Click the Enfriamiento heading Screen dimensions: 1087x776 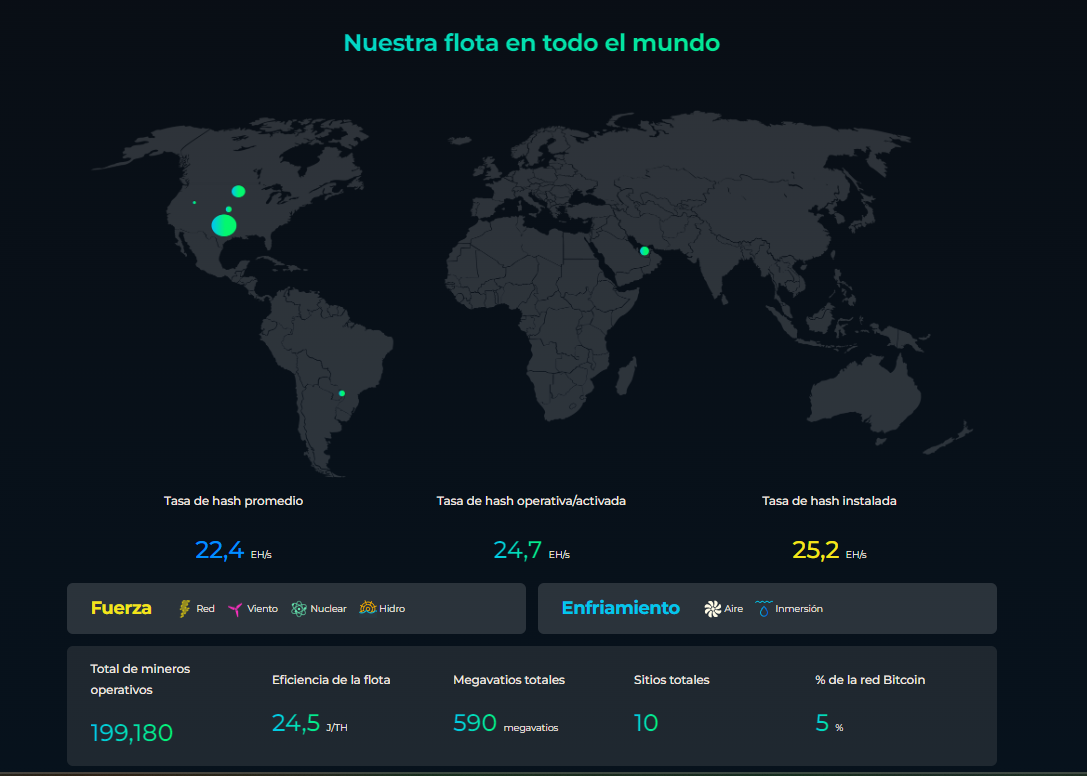coord(620,608)
